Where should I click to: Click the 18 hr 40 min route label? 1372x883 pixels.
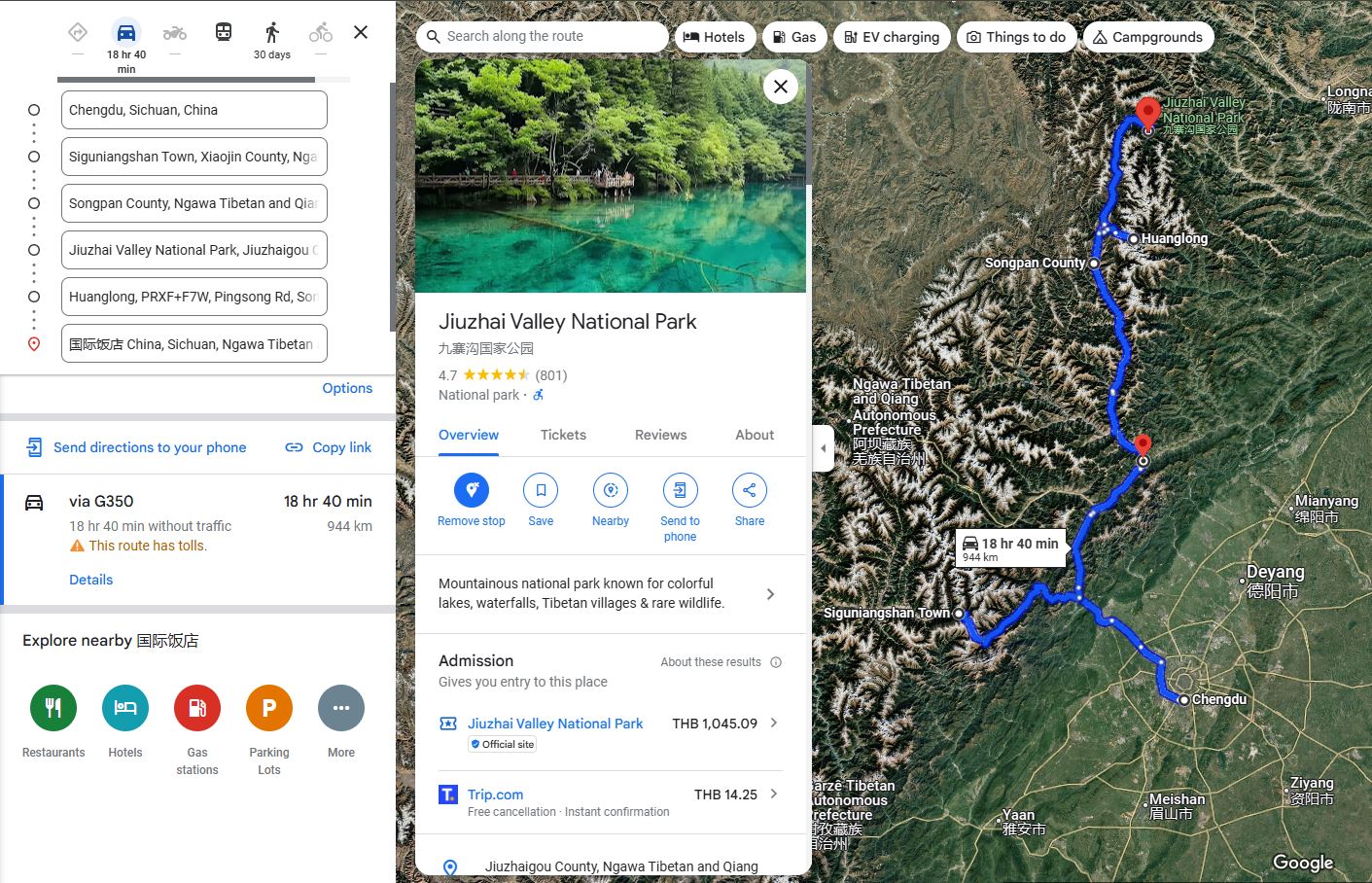tap(1011, 548)
